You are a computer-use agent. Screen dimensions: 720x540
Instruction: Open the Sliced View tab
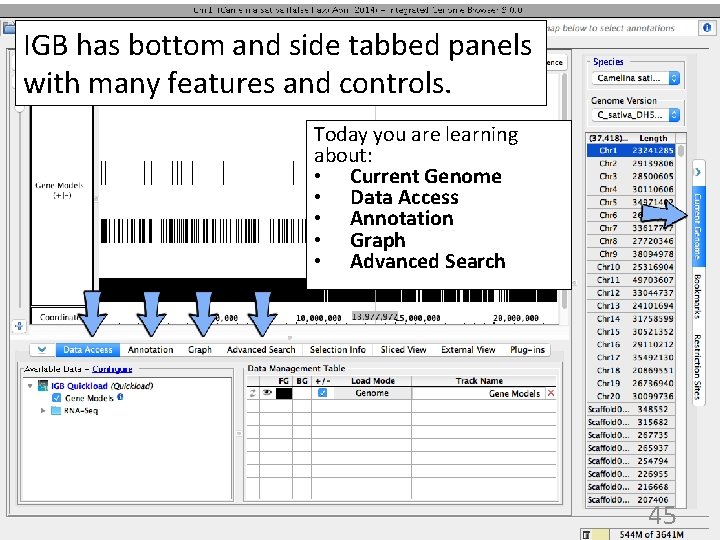click(x=403, y=350)
